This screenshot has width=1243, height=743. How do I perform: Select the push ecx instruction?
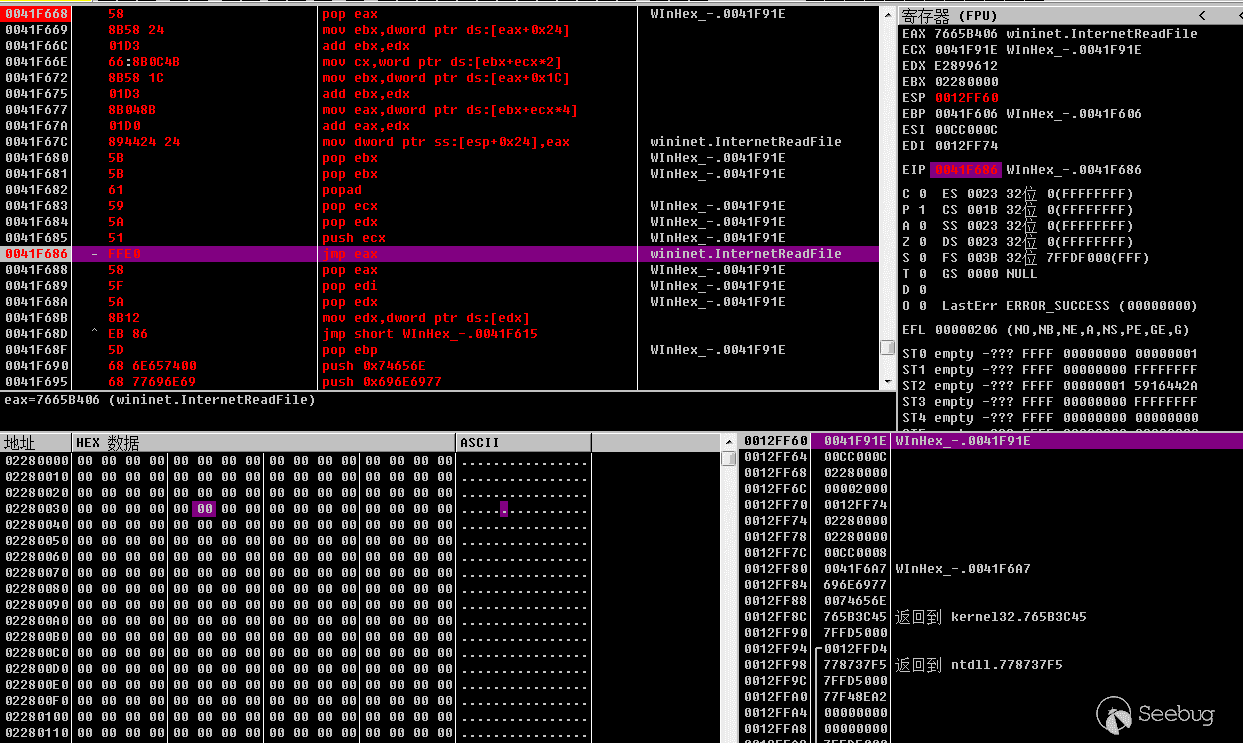(x=354, y=238)
